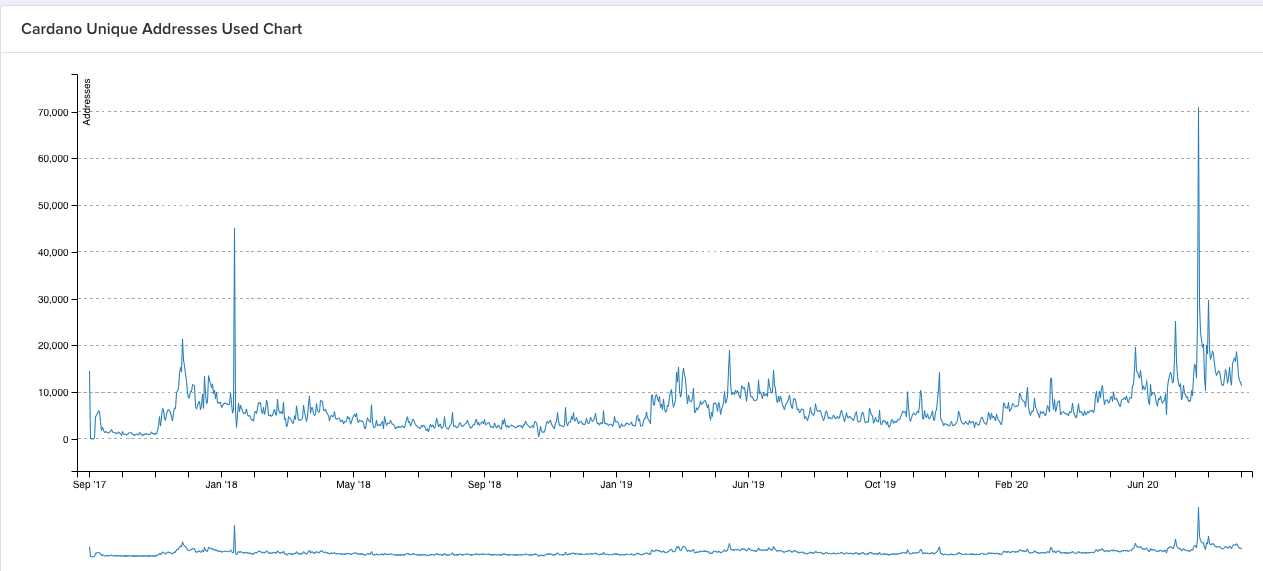Select the 30,000 y-axis label
The width and height of the screenshot is (1263, 571).
point(51,299)
